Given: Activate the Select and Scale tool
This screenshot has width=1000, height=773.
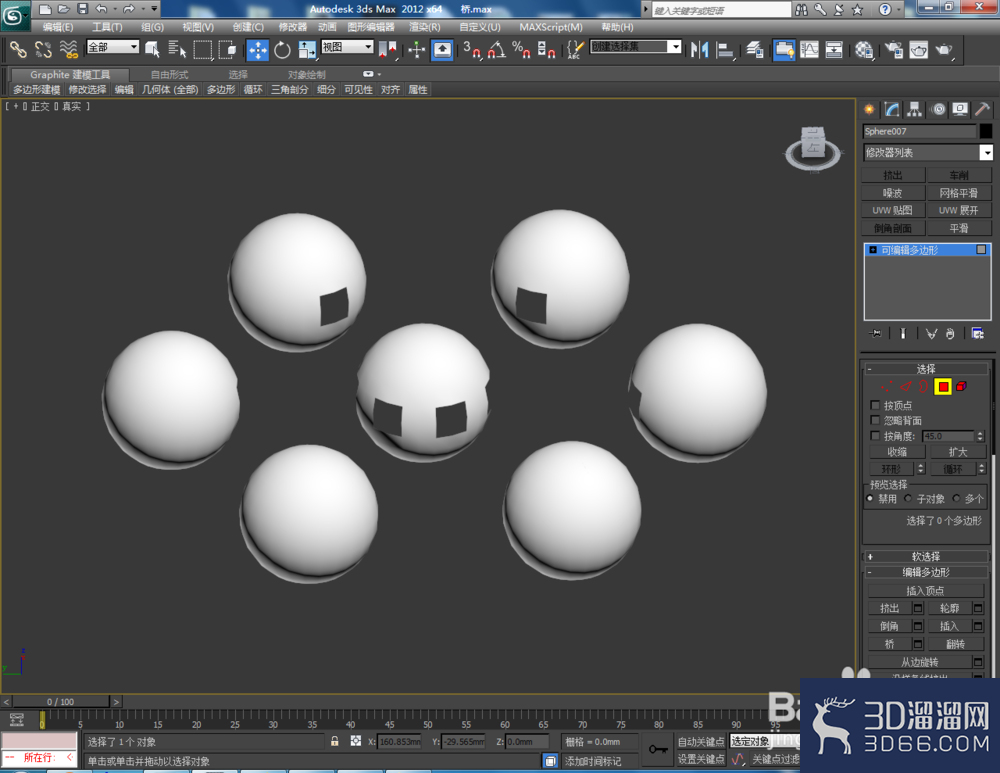Looking at the screenshot, I should point(307,50).
